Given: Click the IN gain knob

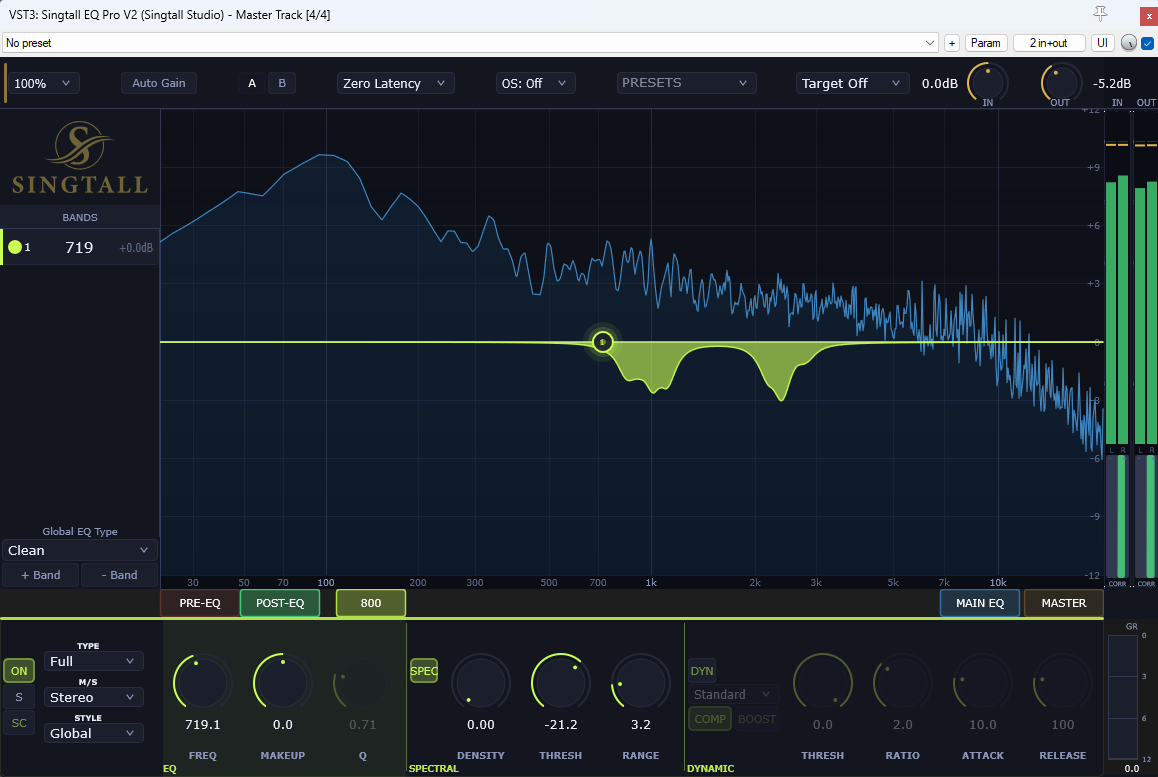Looking at the screenshot, I should click(987, 83).
